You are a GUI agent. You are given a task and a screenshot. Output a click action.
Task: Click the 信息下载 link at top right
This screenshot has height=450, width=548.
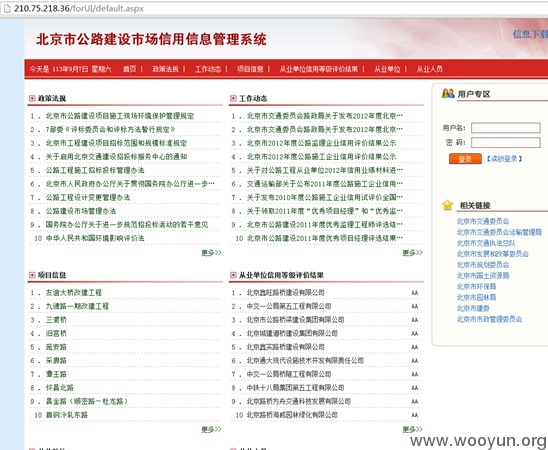[530, 34]
